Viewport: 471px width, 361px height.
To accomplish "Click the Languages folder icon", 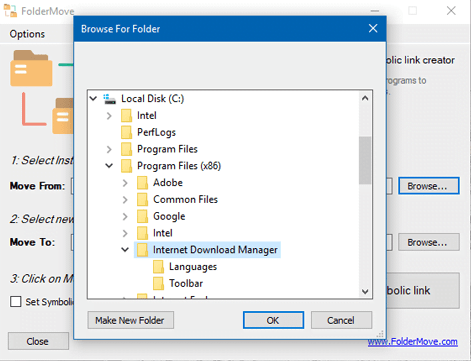I will pos(158,267).
